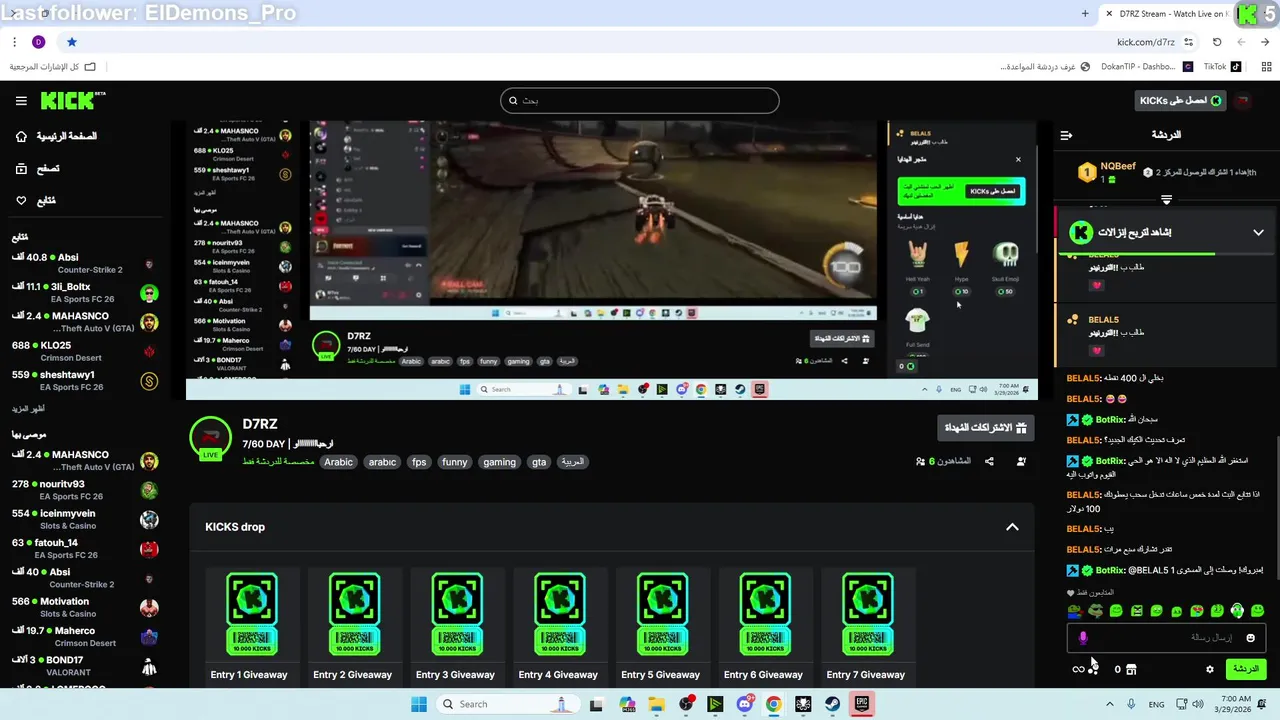The height and width of the screenshot is (720, 1280).
Task: Reload the page in browser toolbar
Action: [x=1217, y=42]
